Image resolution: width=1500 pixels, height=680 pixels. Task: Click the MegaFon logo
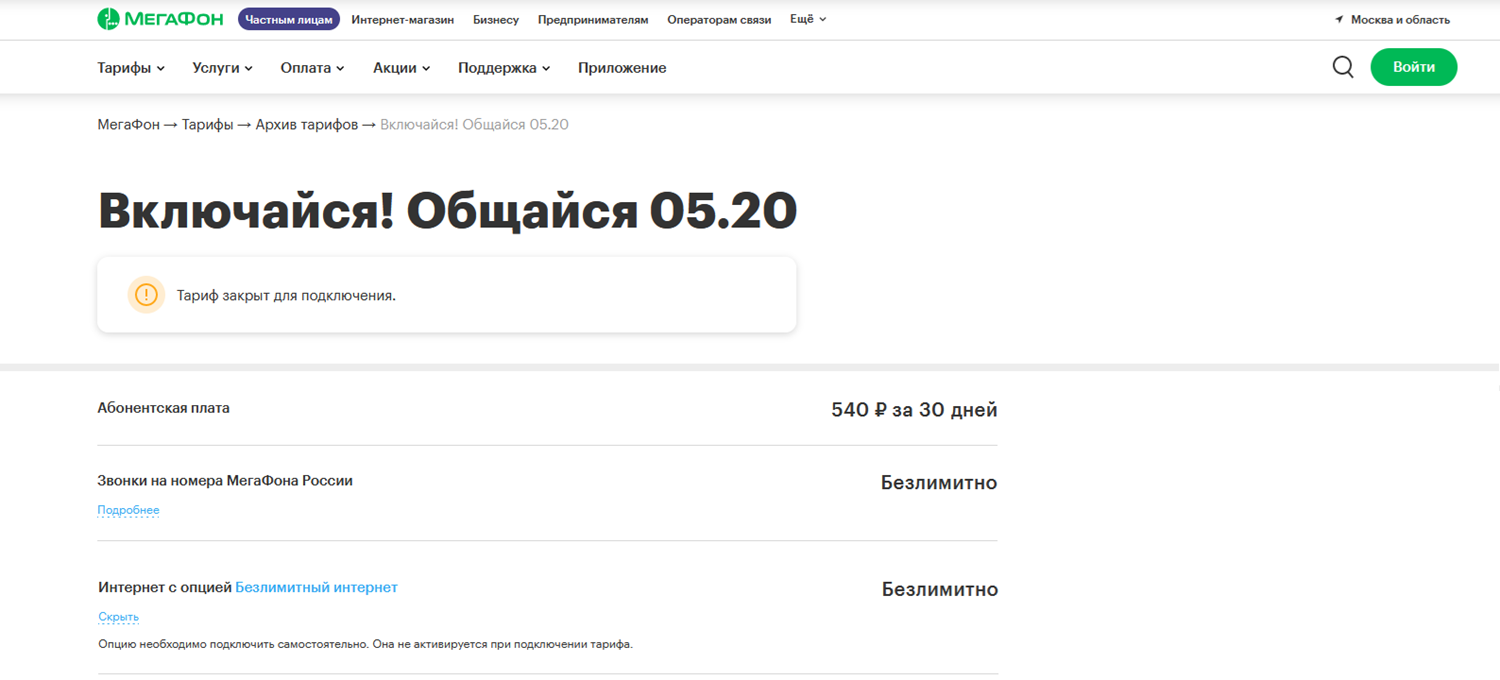pos(160,19)
